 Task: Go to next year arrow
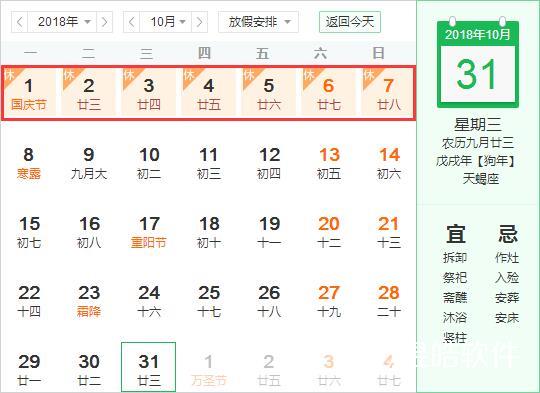(x=104, y=22)
